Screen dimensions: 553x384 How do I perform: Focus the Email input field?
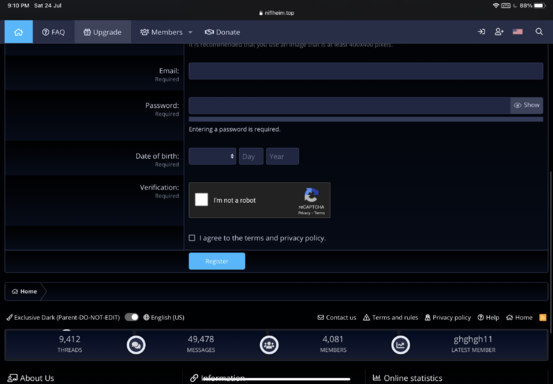point(366,71)
